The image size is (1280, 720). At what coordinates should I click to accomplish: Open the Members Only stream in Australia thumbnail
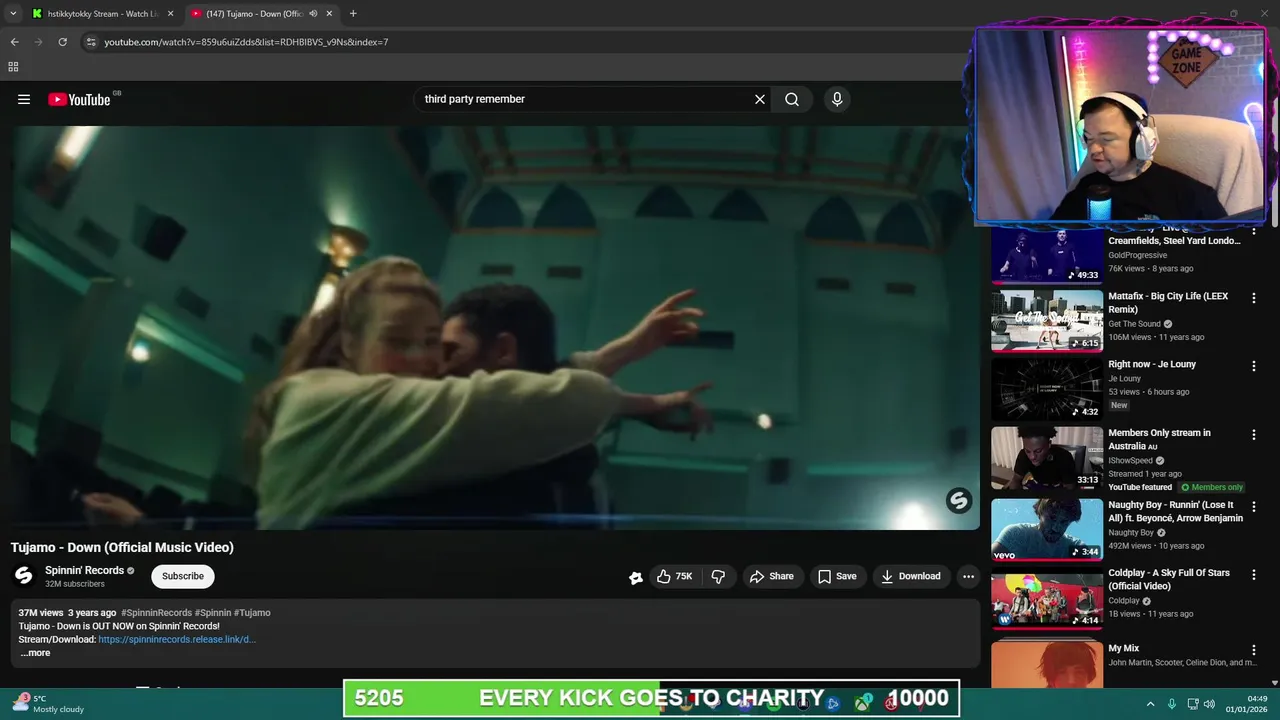[x=1047, y=458]
